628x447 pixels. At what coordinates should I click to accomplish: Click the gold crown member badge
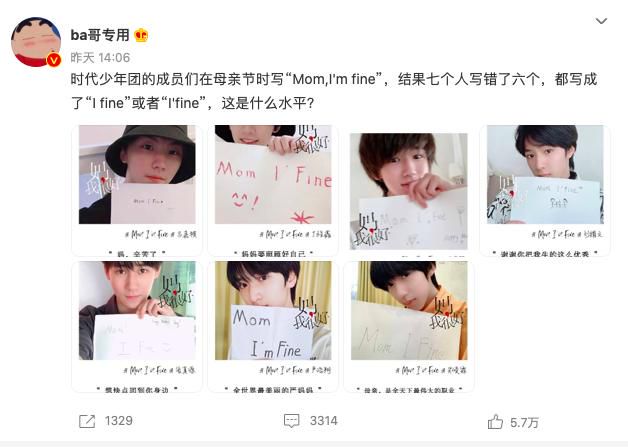click(x=141, y=35)
